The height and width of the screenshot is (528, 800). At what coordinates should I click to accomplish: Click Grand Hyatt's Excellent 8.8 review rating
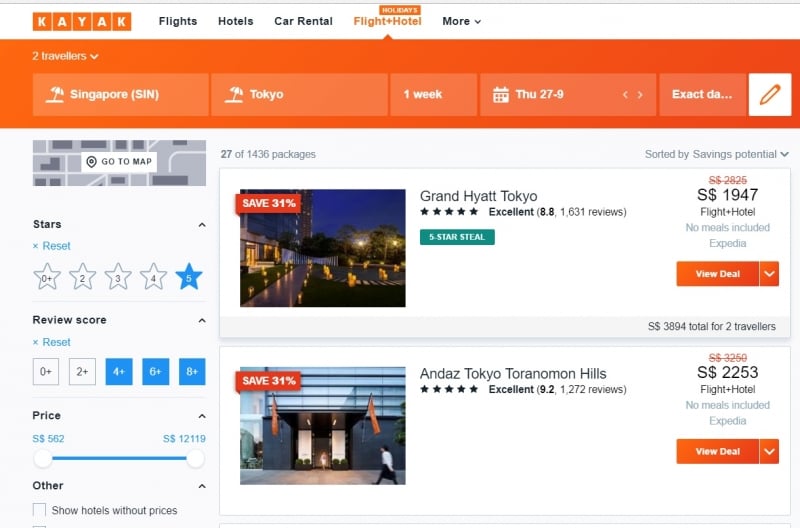[x=557, y=212]
